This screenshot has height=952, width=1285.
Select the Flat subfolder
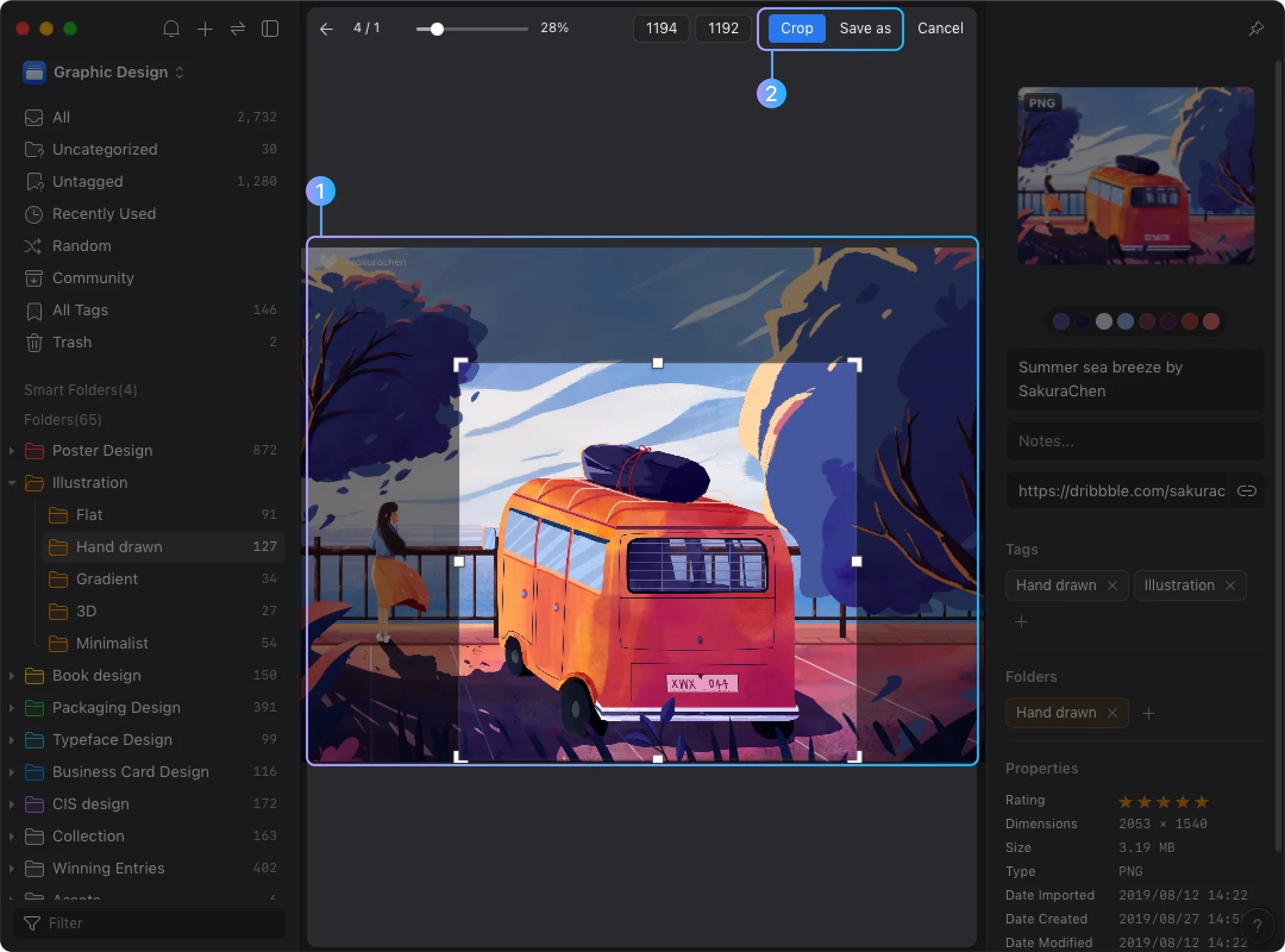[163, 515]
